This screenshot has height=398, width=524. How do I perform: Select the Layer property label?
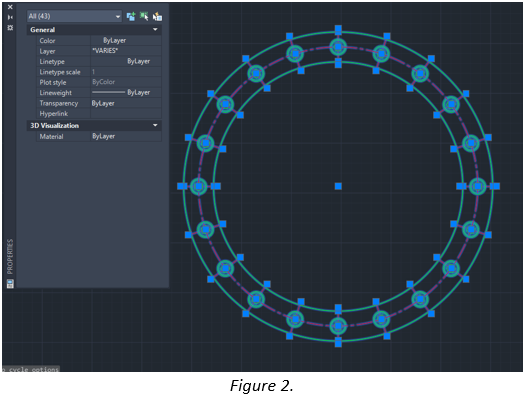[47, 51]
